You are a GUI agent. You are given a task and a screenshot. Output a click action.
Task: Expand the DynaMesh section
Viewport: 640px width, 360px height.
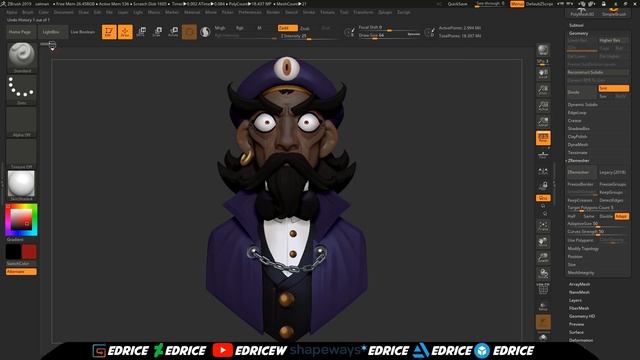(x=578, y=144)
